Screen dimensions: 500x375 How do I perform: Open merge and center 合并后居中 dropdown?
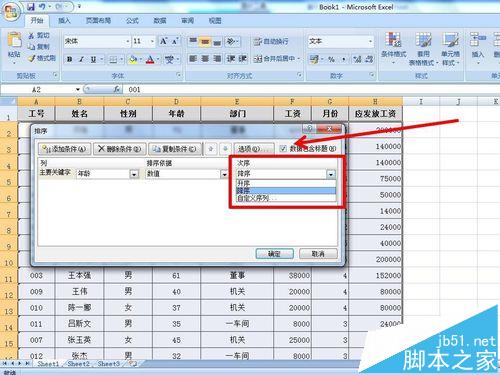click(299, 59)
